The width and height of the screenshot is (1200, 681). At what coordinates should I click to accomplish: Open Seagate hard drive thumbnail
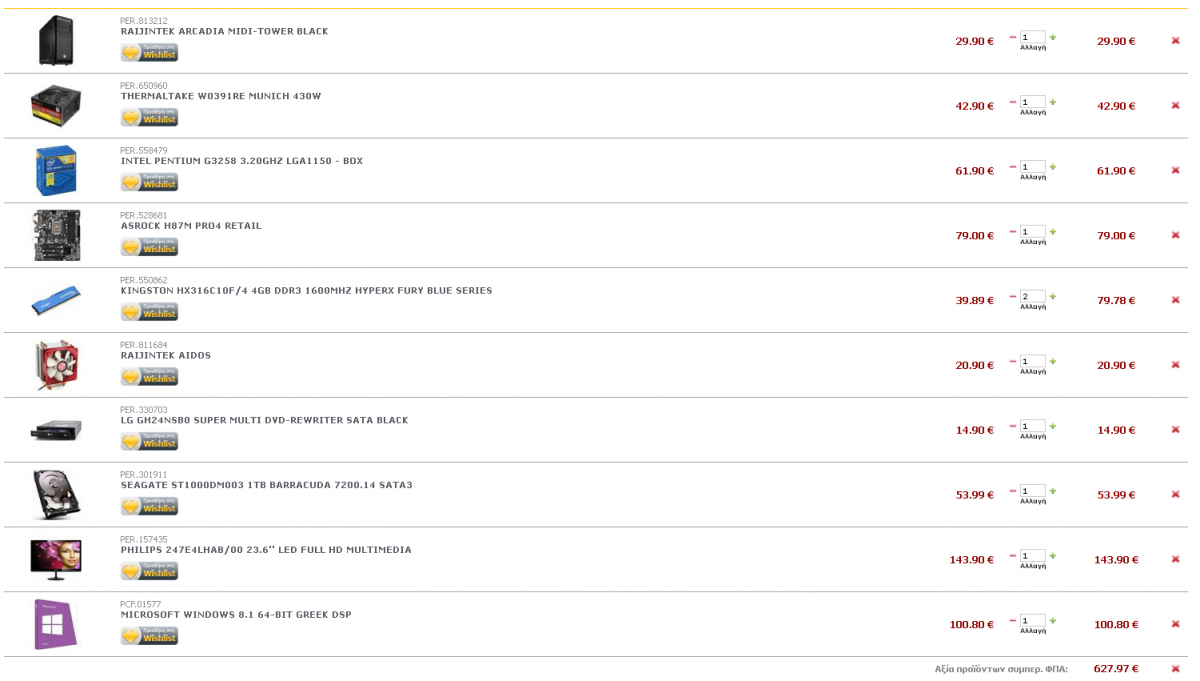click(x=56, y=494)
